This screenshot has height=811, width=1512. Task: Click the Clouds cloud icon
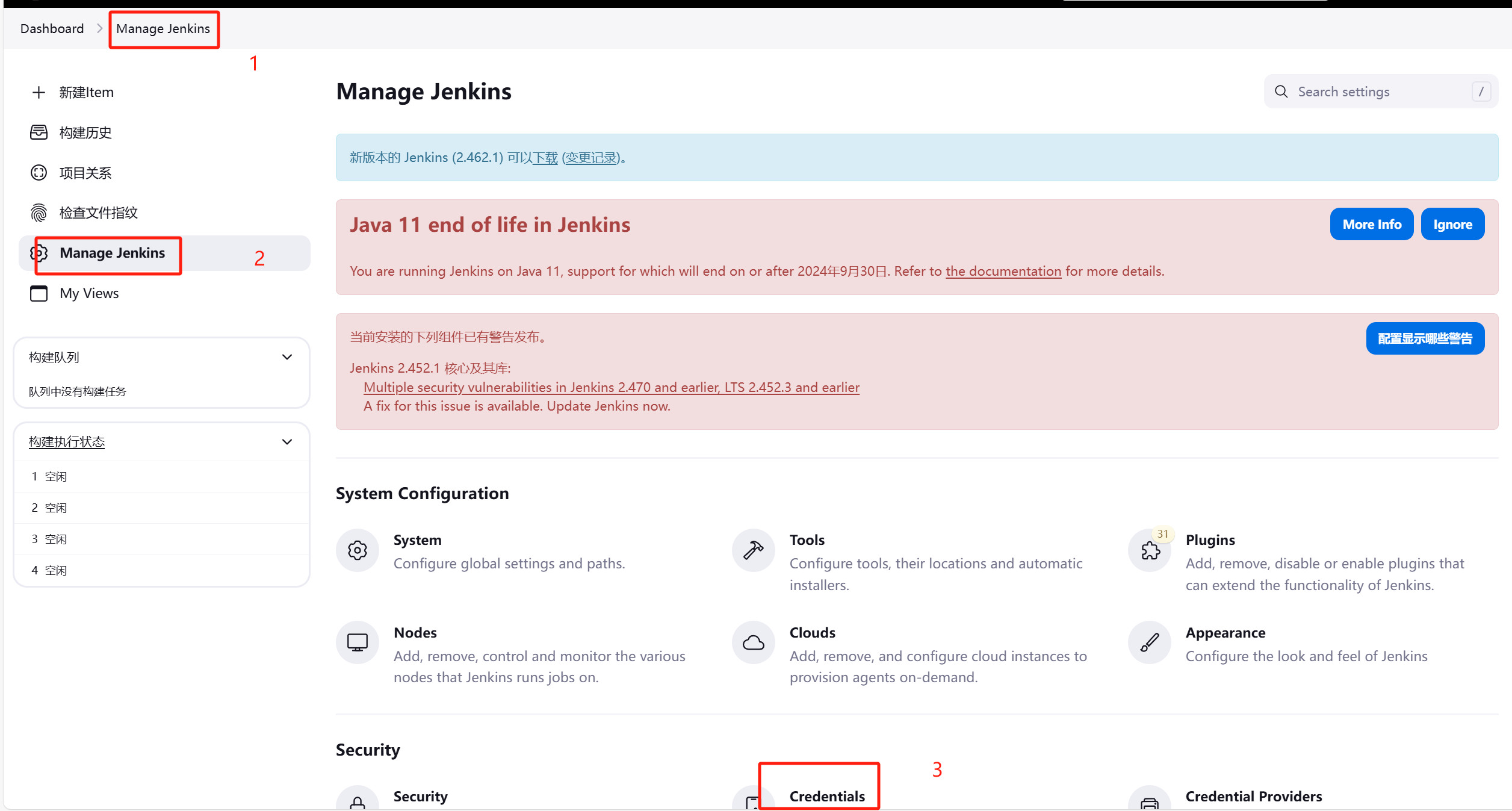point(754,642)
